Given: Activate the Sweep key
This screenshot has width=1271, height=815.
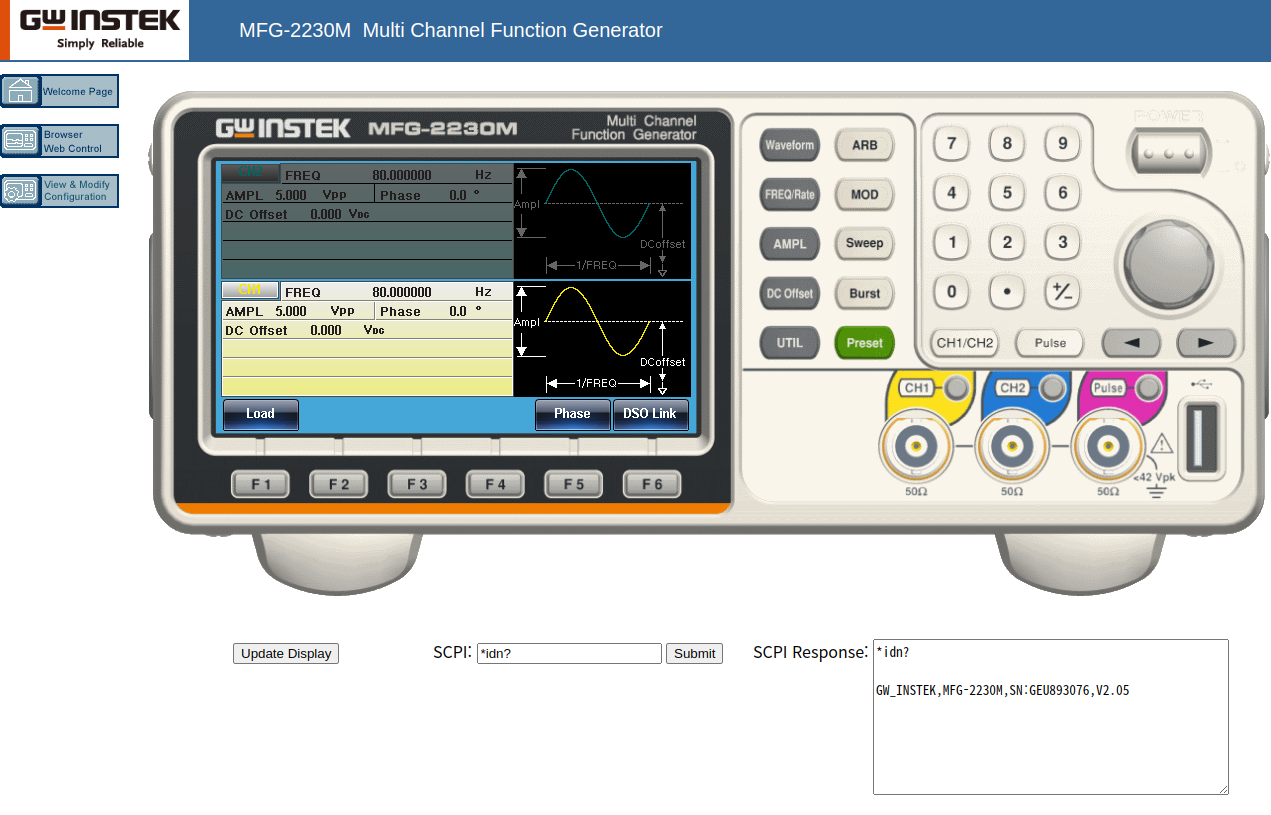Looking at the screenshot, I should (864, 243).
